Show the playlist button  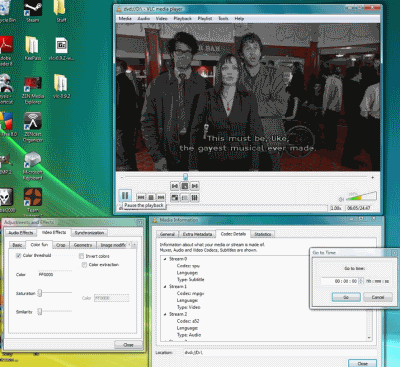pos(185,198)
